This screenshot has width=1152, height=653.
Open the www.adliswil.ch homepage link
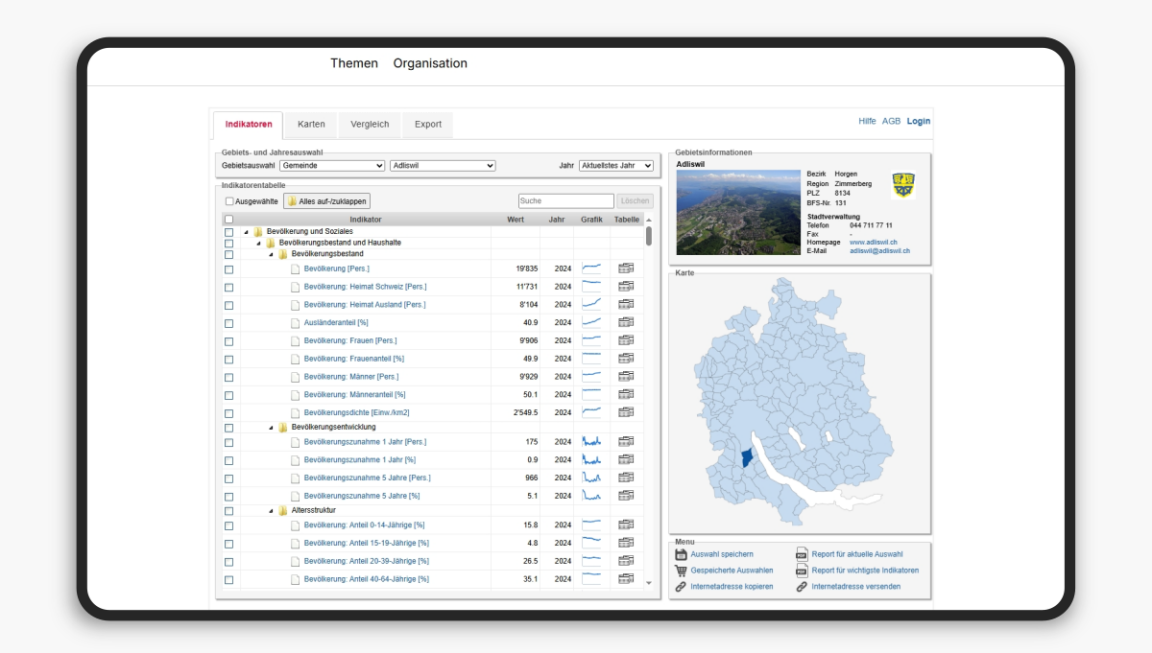point(872,242)
